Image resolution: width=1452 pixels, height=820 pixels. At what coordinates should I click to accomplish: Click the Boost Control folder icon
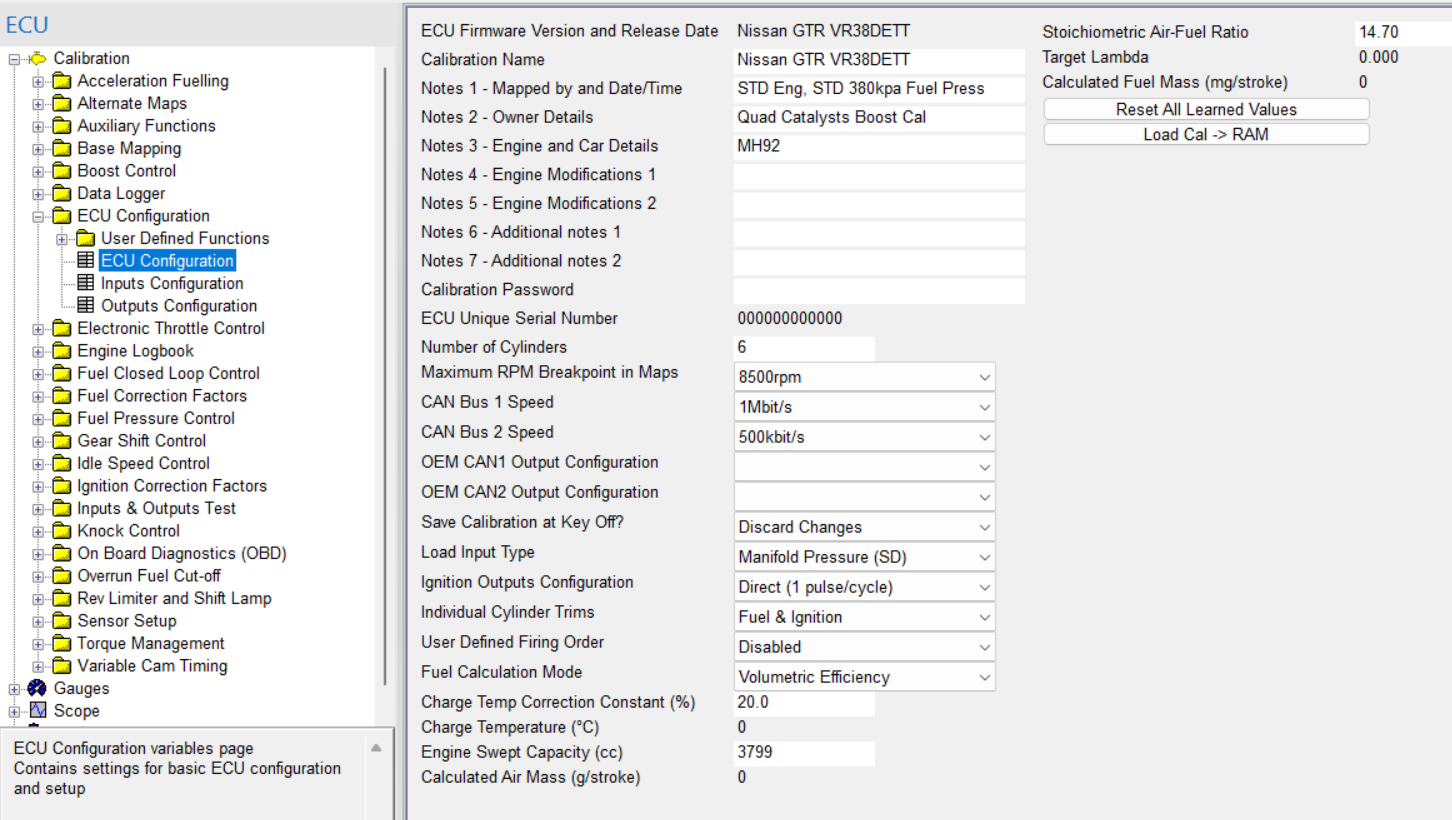pos(62,171)
